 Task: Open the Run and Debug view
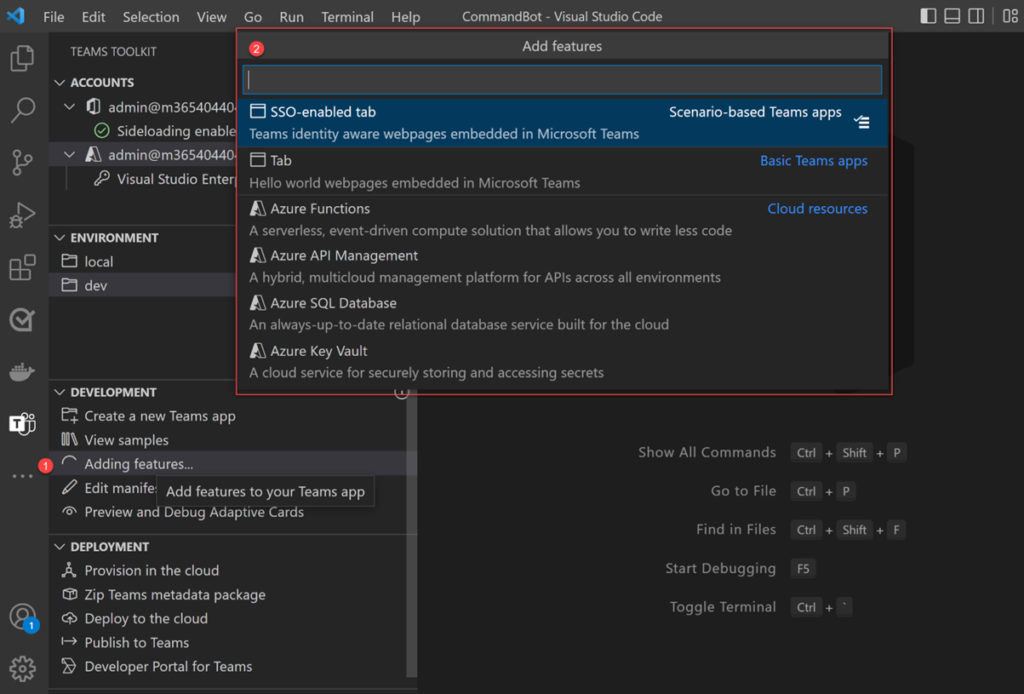point(22,215)
